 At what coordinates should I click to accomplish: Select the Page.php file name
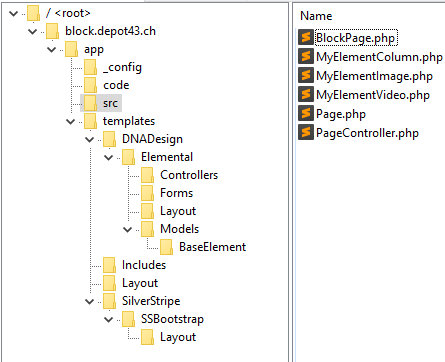341,114
